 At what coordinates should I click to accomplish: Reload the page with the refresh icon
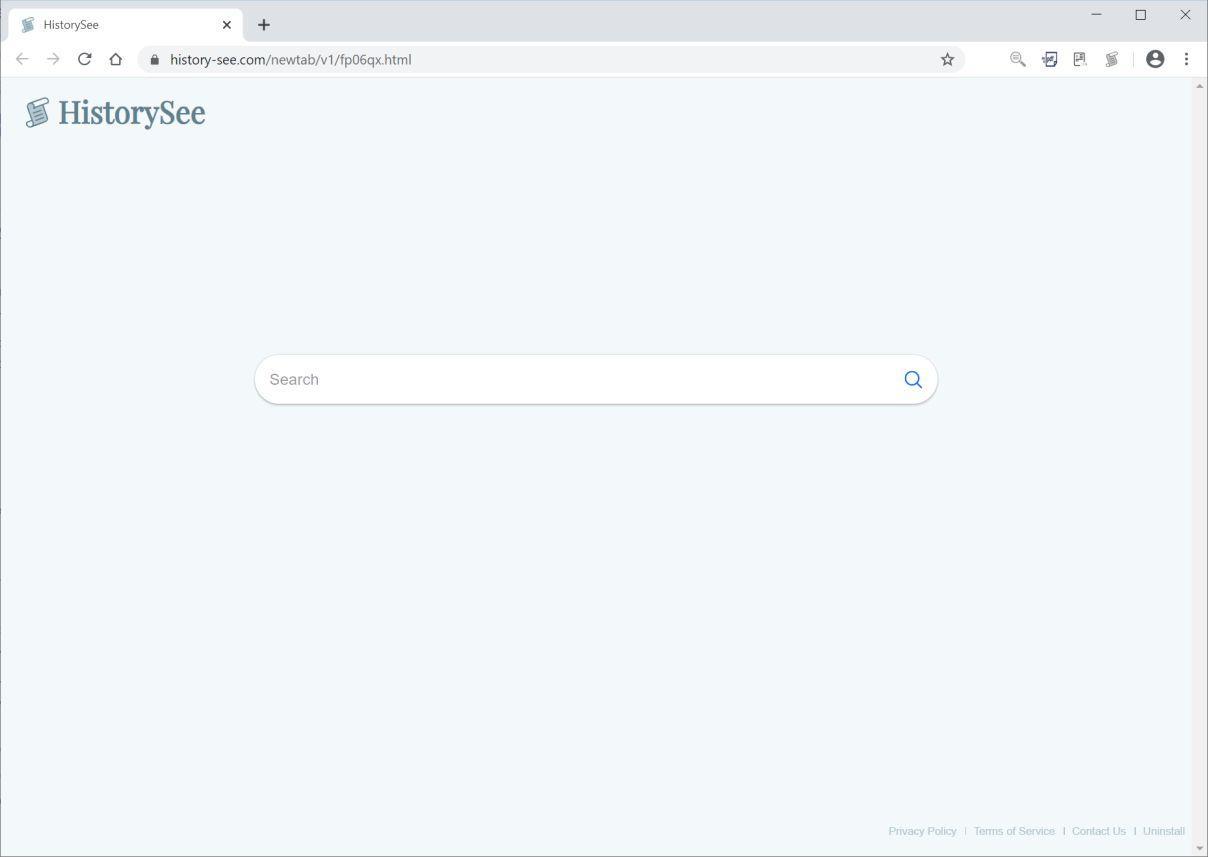coord(84,59)
